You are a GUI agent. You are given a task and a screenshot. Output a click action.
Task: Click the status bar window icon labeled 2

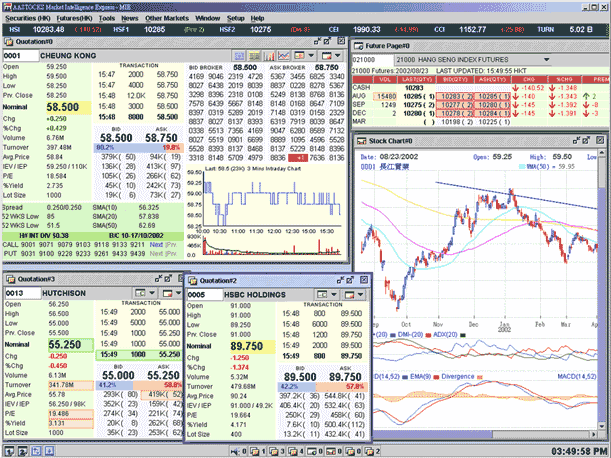click(369, 452)
